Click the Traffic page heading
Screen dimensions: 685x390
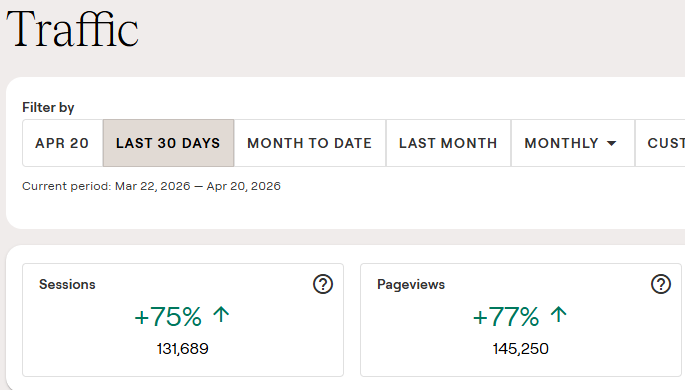pos(72,29)
